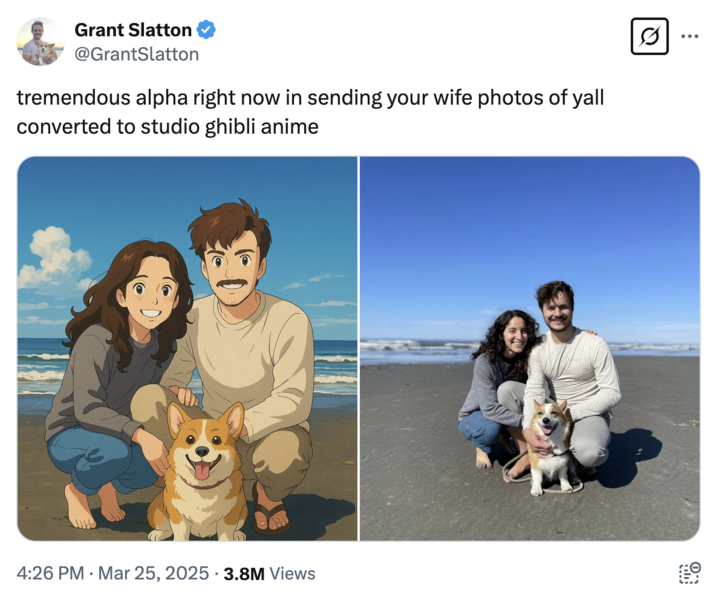Open the real beach photo on right

click(530, 348)
